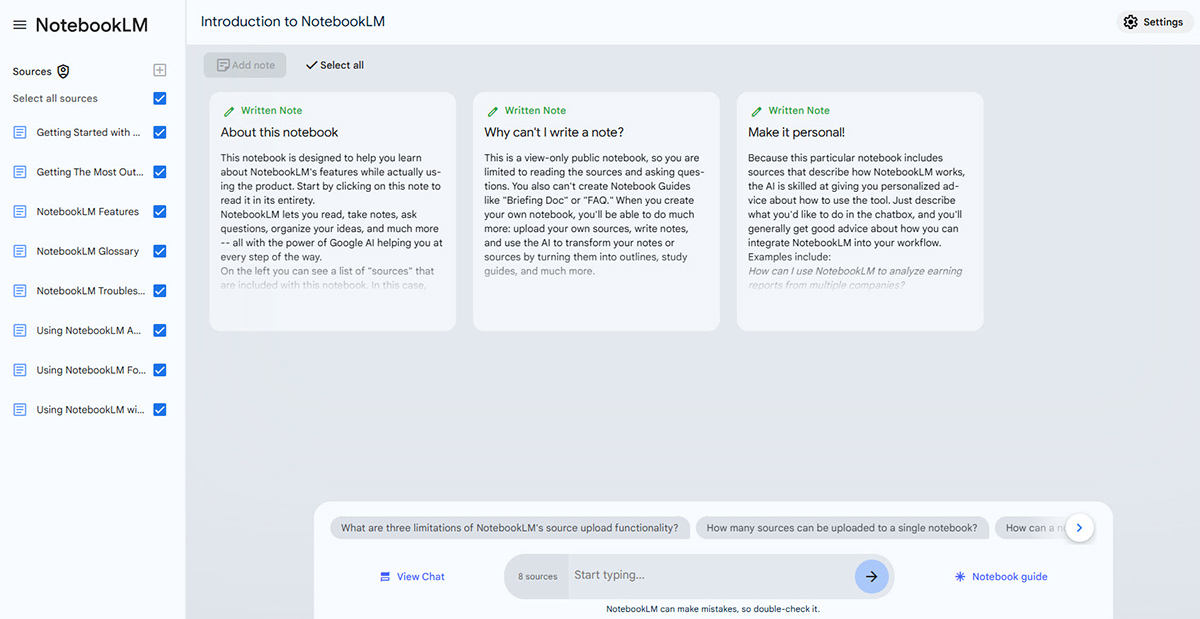The height and width of the screenshot is (619, 1200).
Task: Click the Notebook guide sparkle icon
Action: click(x=961, y=577)
